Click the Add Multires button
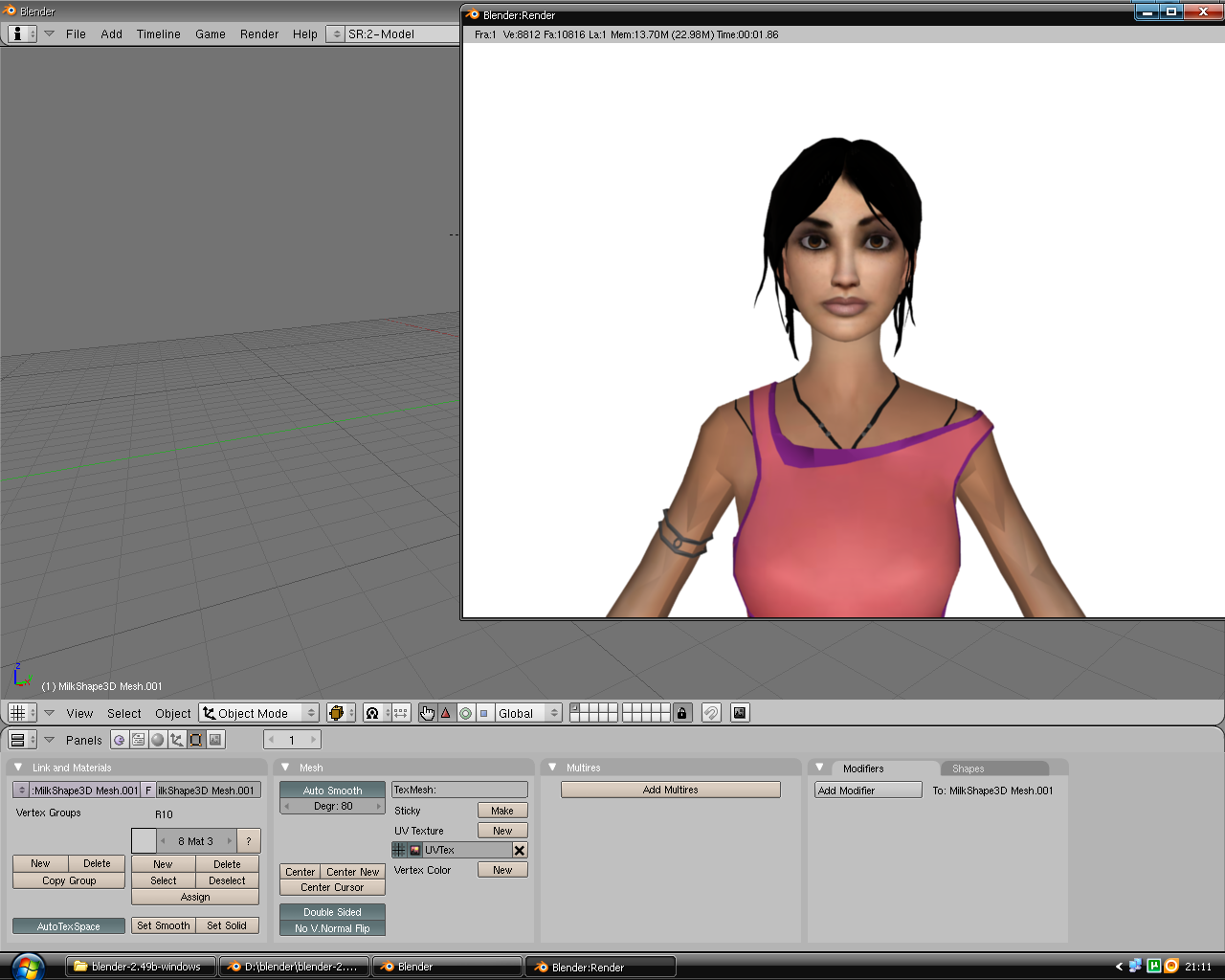The width and height of the screenshot is (1225, 980). [670, 790]
